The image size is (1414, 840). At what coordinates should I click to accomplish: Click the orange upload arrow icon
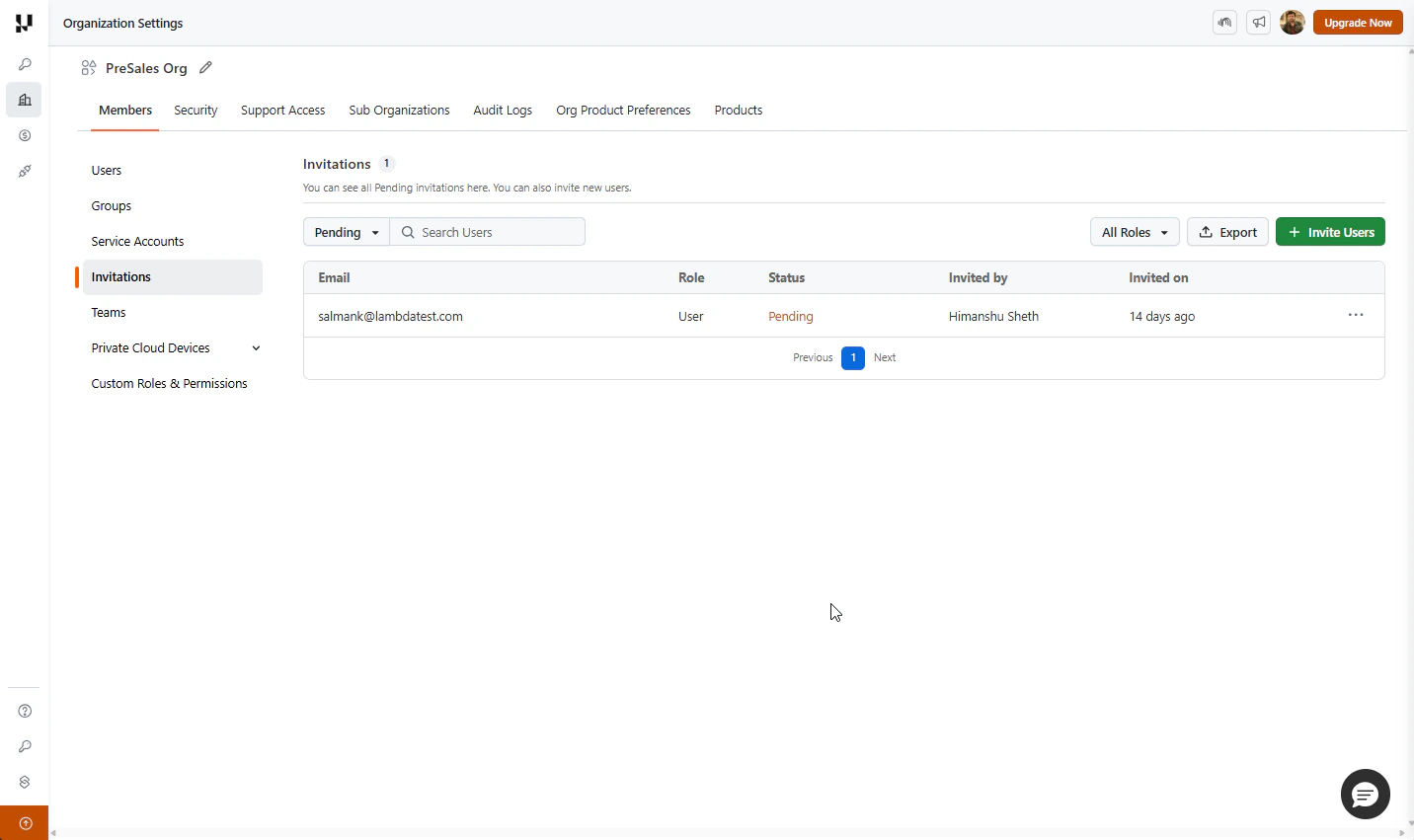click(x=25, y=823)
